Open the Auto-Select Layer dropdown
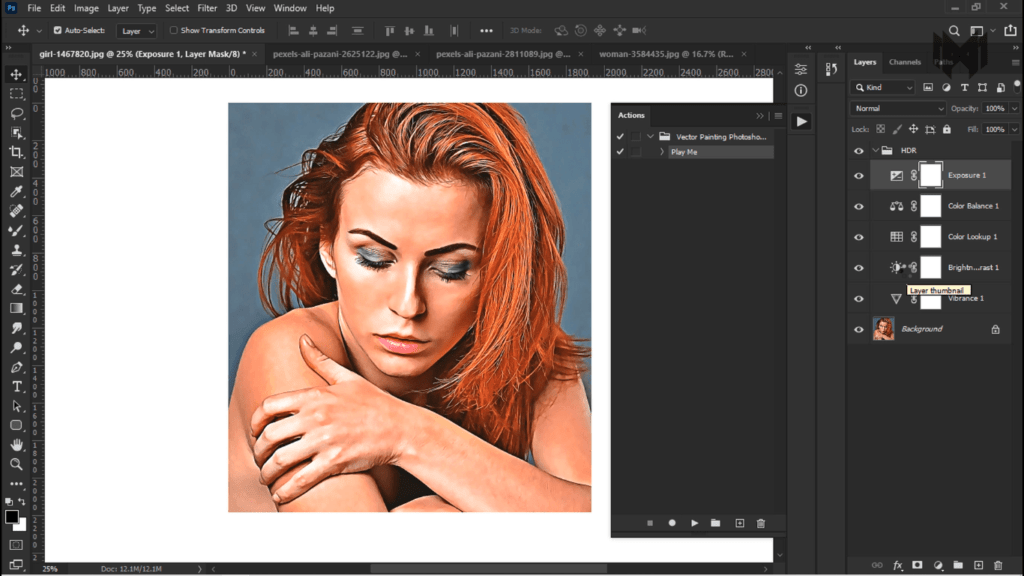The height and width of the screenshot is (576, 1024). 136,31
